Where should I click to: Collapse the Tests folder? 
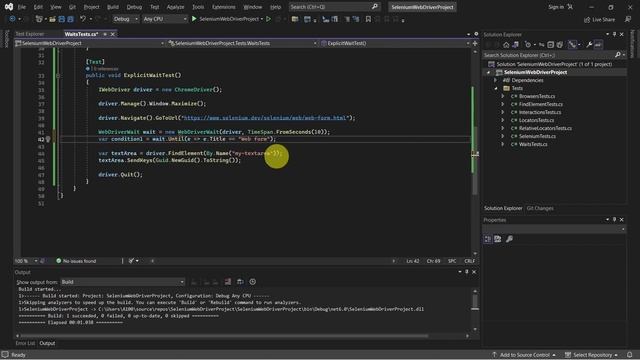pyautogui.click(x=496, y=89)
